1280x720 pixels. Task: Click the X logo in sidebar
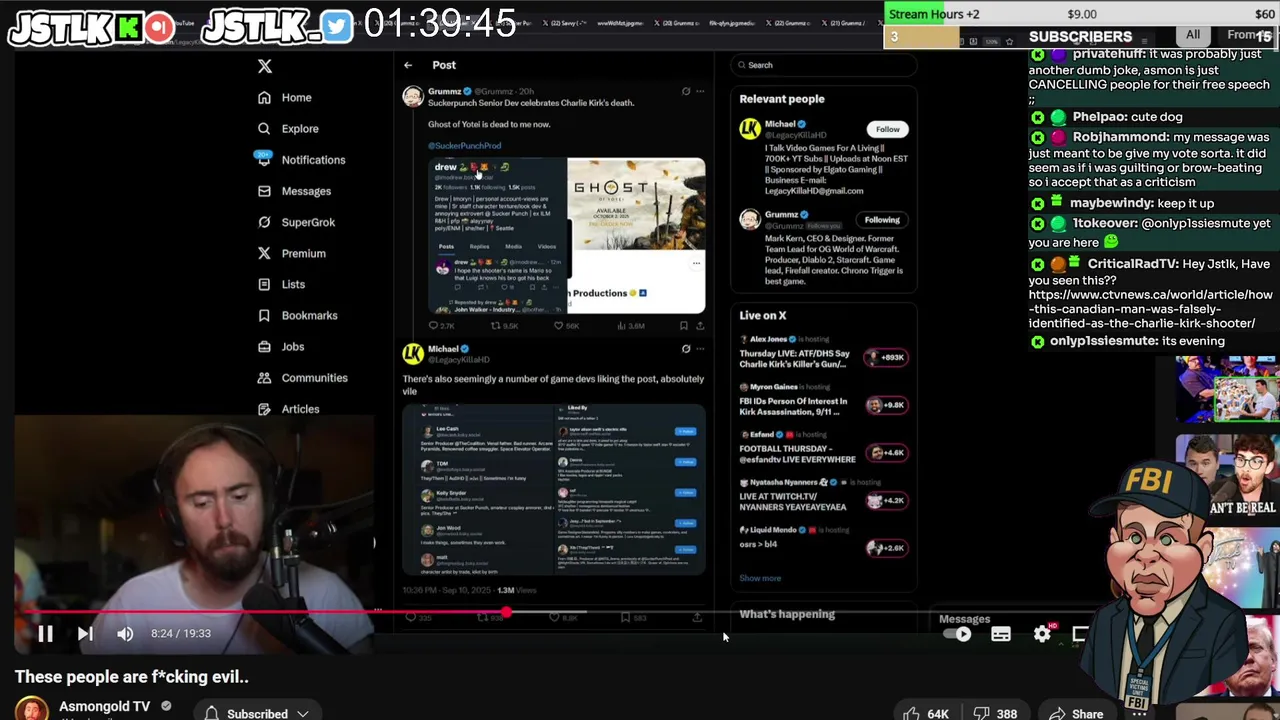264,66
